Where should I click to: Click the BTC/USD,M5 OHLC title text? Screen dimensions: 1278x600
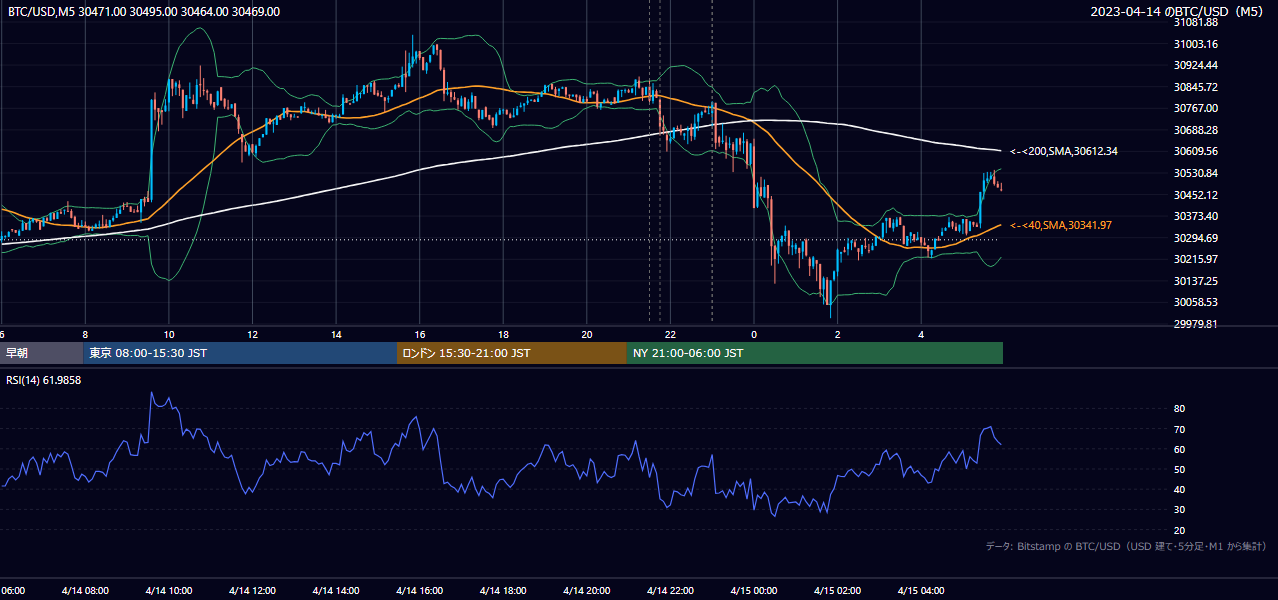[x=144, y=12]
